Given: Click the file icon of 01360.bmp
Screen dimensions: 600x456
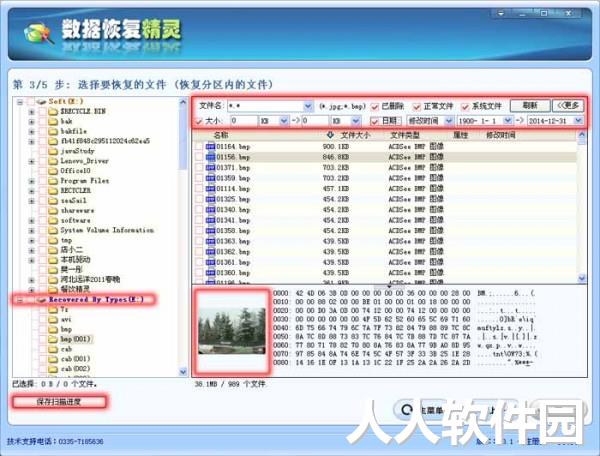Looking at the screenshot, I should click(210, 273).
